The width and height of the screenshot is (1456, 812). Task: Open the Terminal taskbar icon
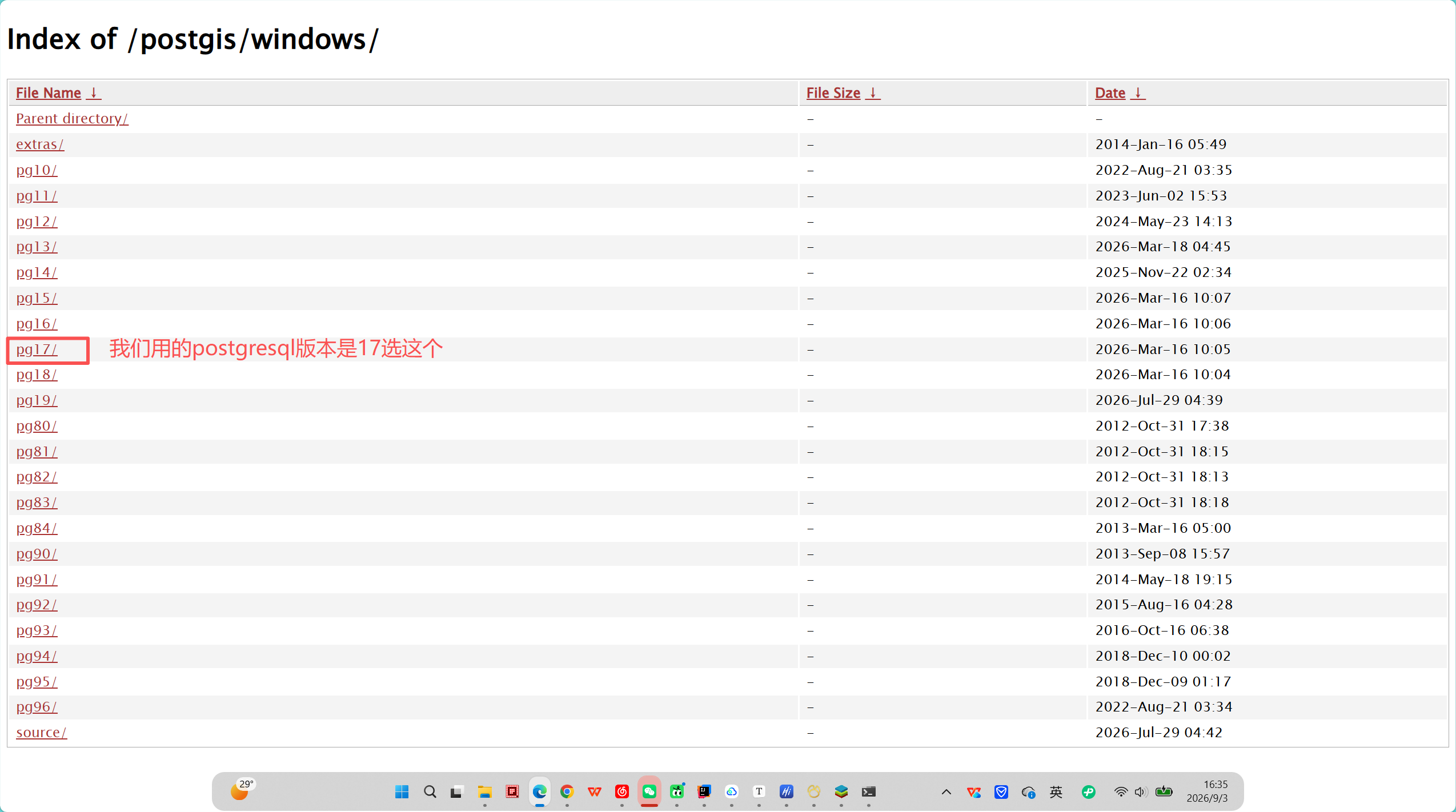click(868, 791)
